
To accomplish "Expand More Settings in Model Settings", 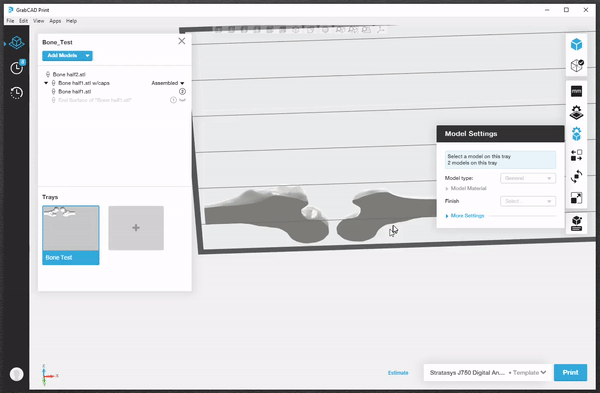I will 465,216.
